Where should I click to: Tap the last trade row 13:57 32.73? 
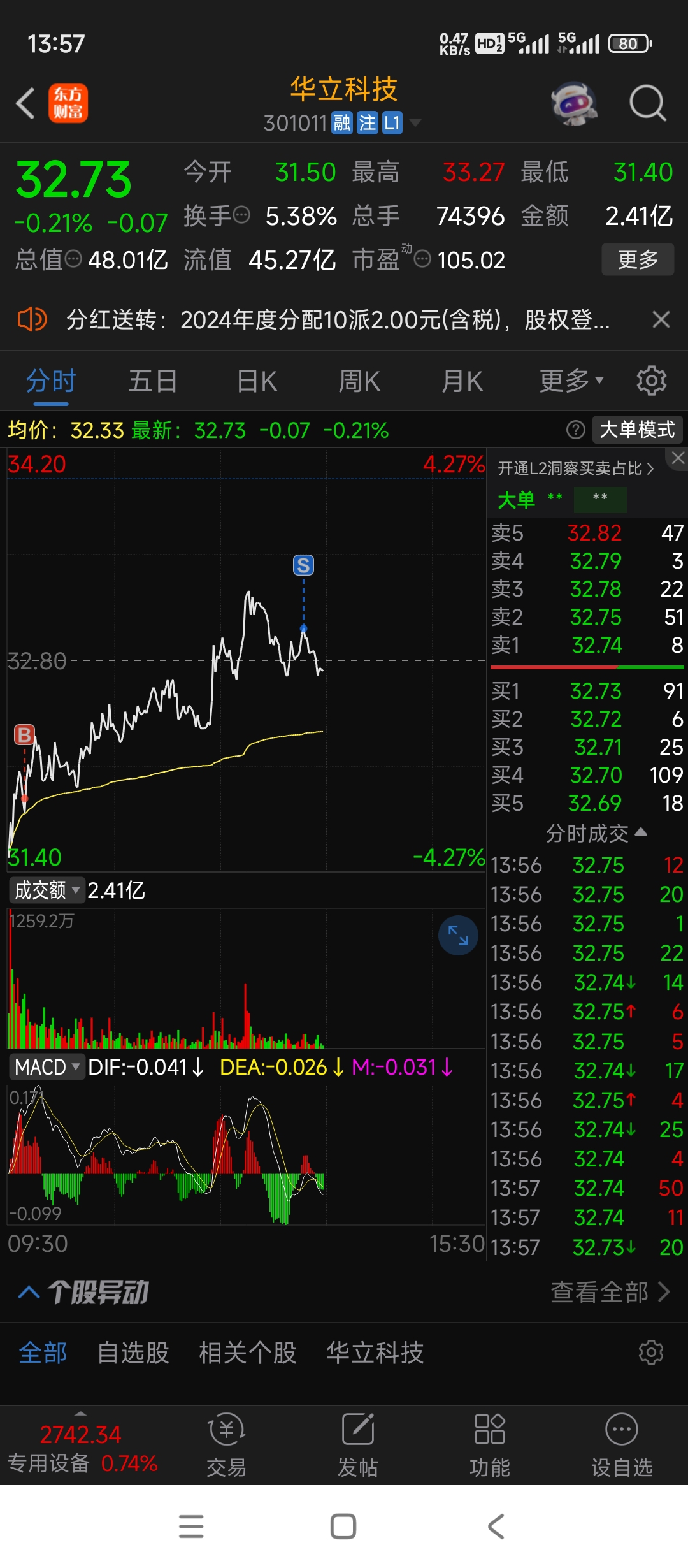(587, 1247)
